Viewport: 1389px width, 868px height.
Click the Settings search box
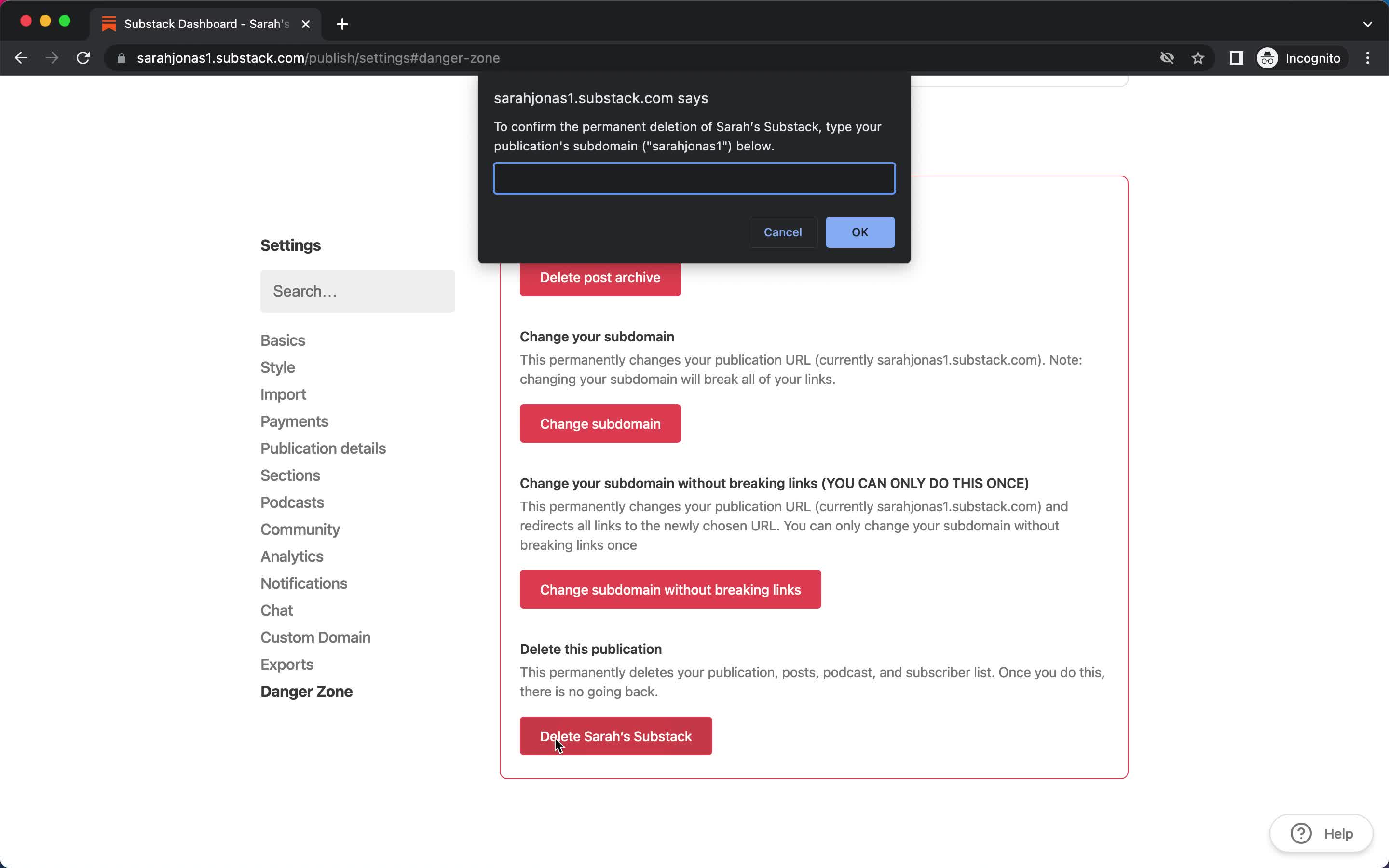click(x=357, y=292)
